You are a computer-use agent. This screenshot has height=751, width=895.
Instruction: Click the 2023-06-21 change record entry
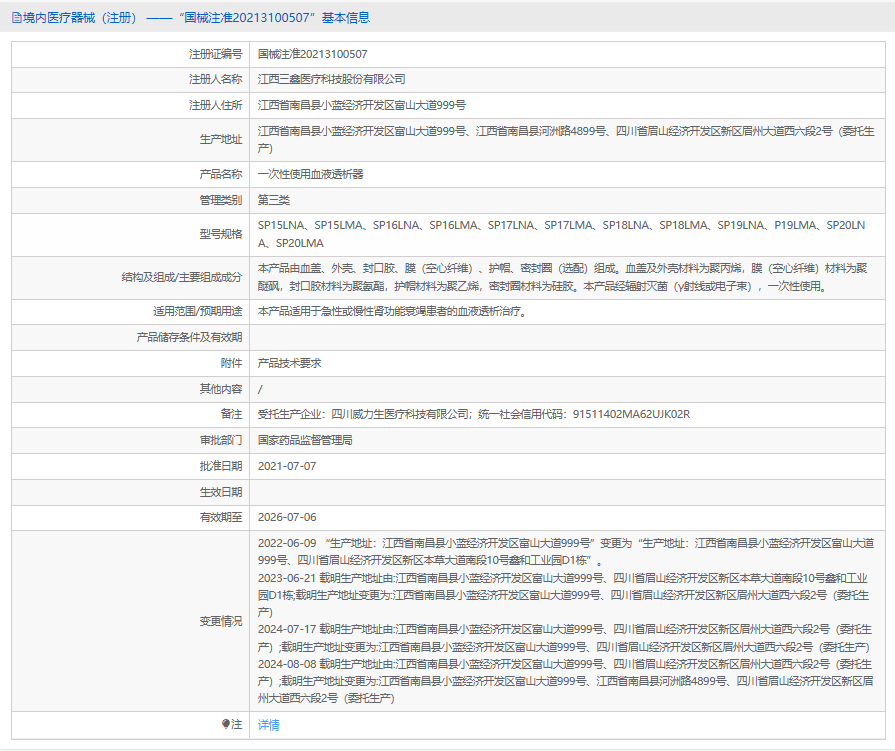tap(563, 595)
